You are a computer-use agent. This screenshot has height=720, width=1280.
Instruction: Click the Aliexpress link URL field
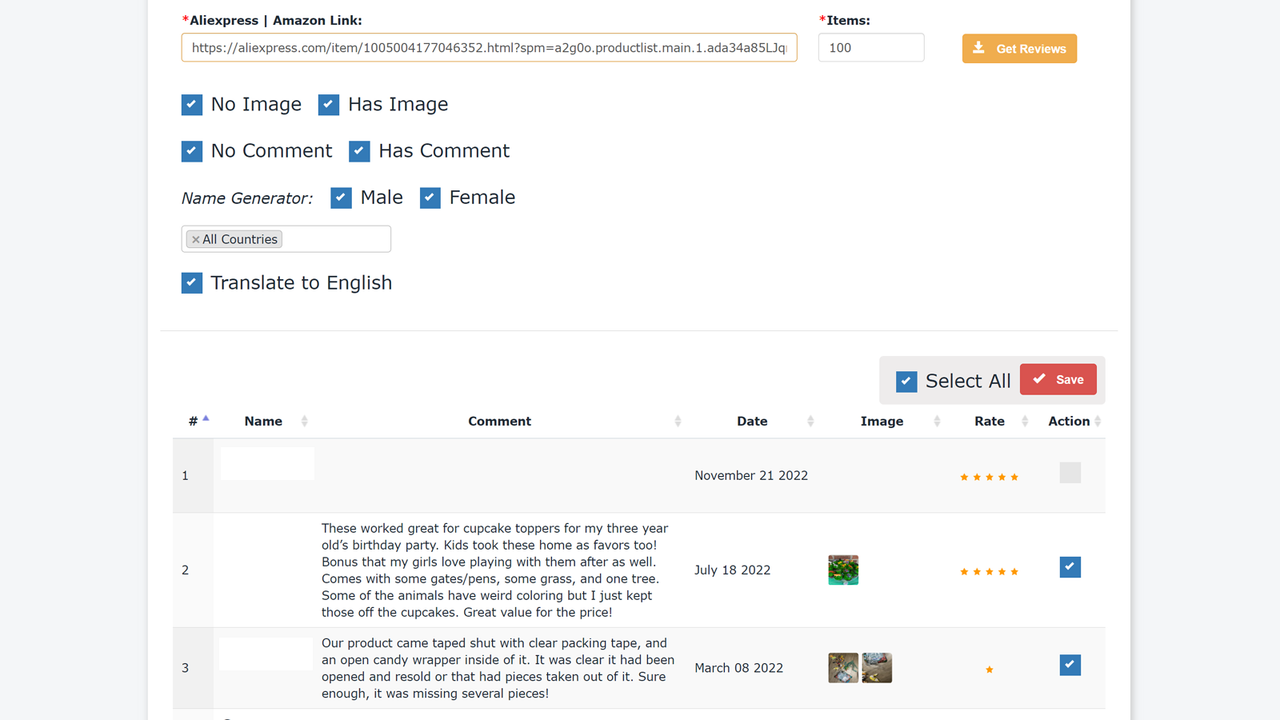[x=489, y=47]
